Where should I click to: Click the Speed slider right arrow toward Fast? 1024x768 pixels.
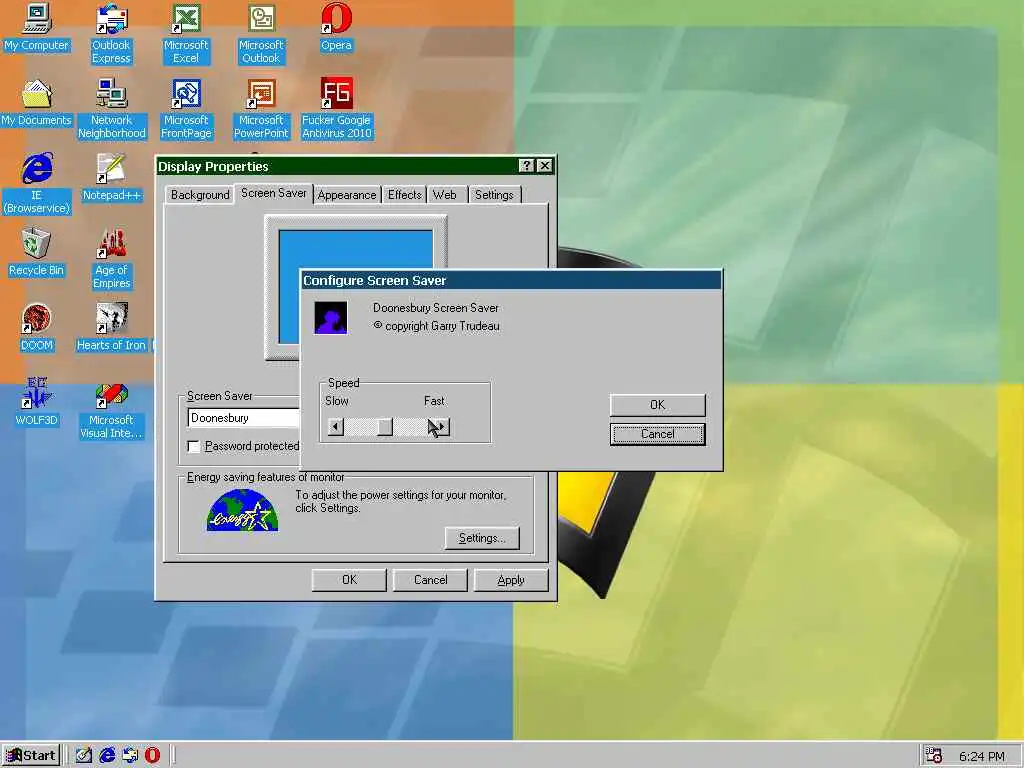click(x=442, y=427)
